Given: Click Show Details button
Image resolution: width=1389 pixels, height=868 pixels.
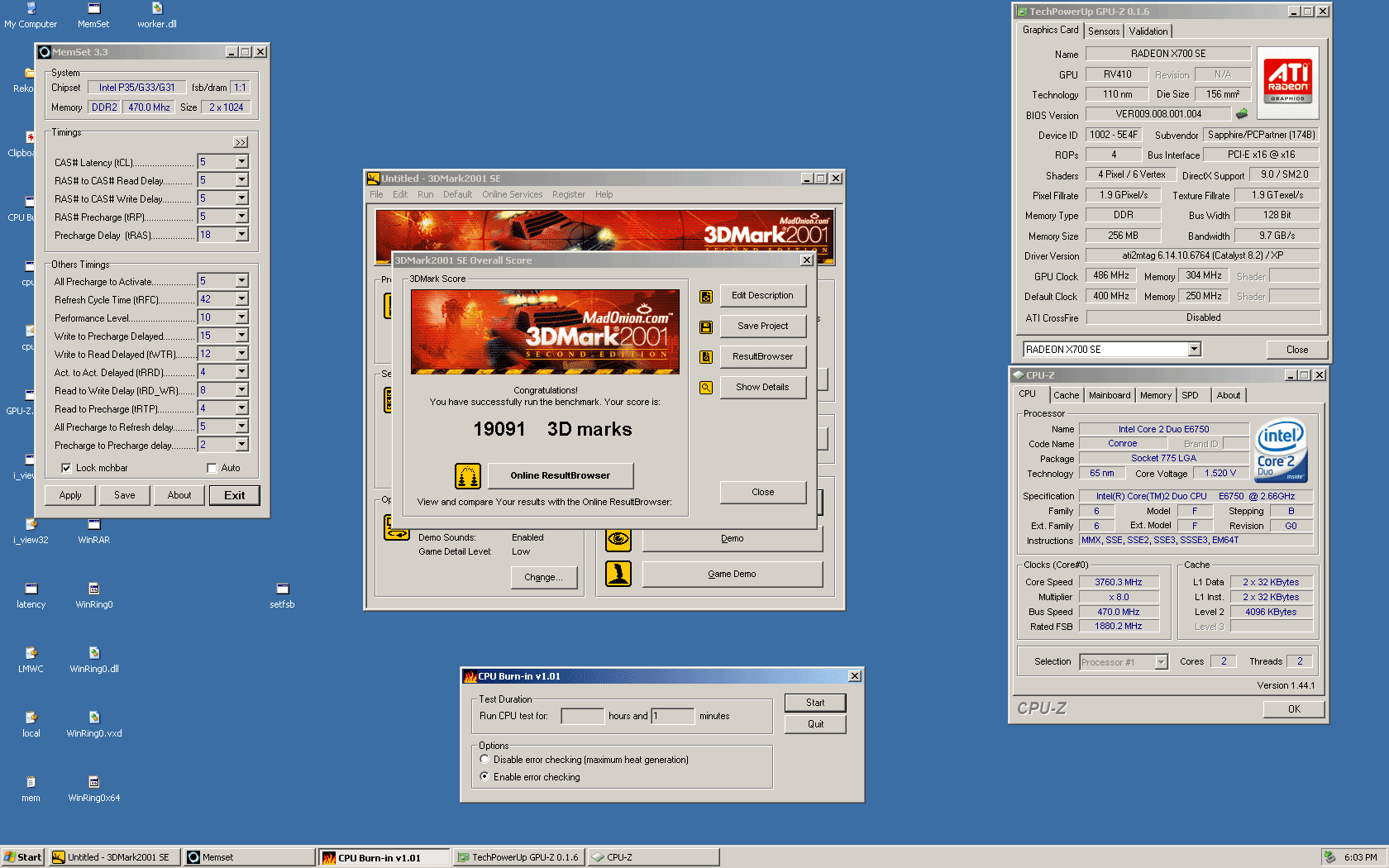Looking at the screenshot, I should pos(762,387).
